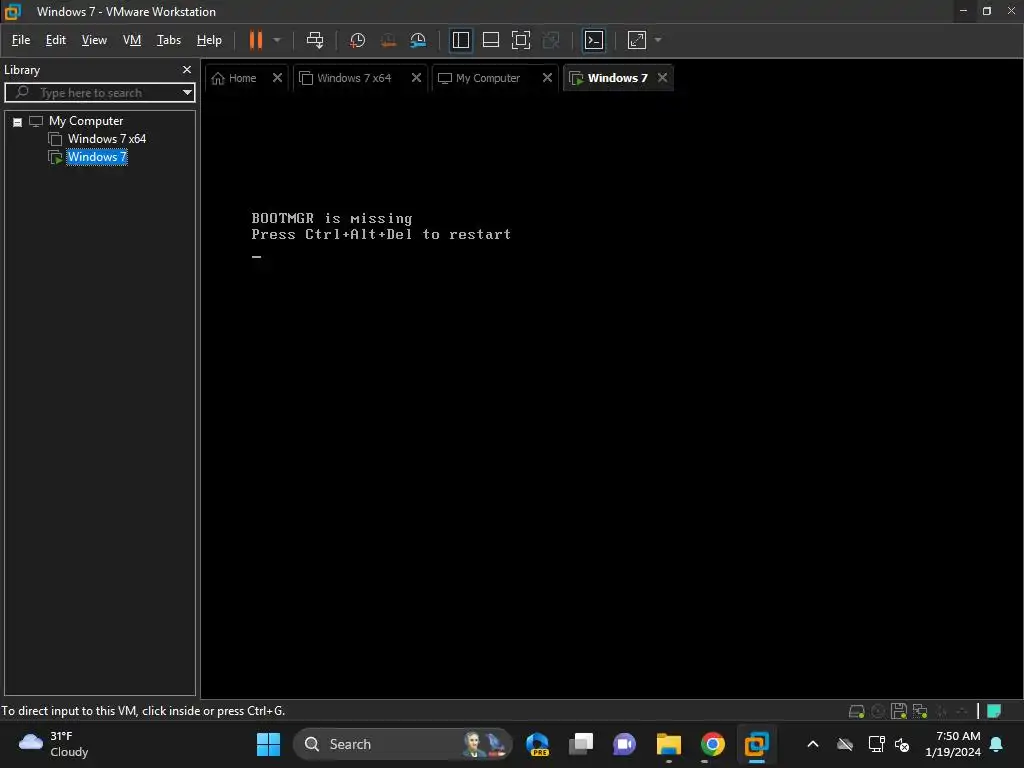The image size is (1024, 768).
Task: Toggle the thumbnail bar view icon
Action: [x=490, y=40]
